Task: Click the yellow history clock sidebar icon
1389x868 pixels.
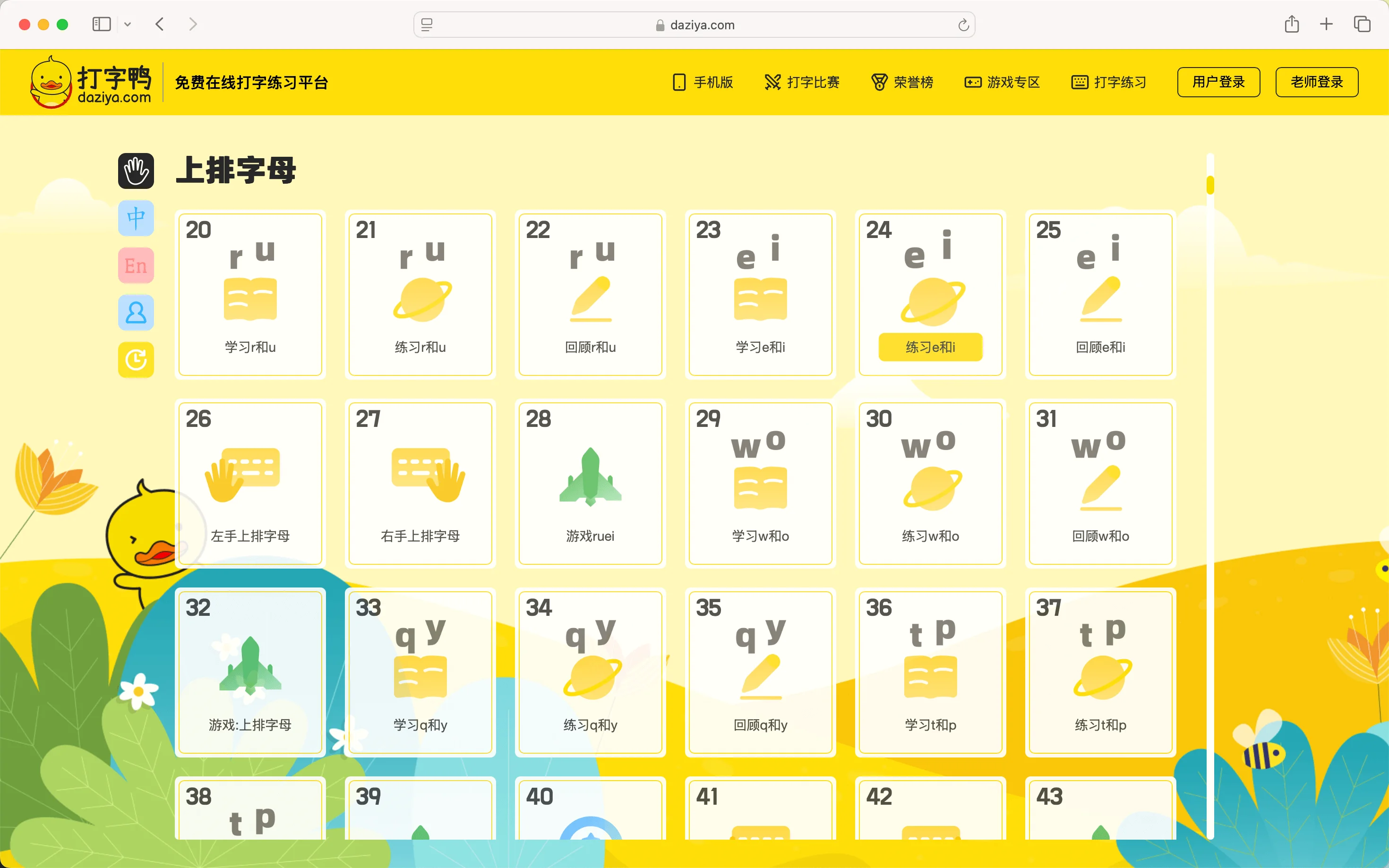Action: tap(136, 360)
